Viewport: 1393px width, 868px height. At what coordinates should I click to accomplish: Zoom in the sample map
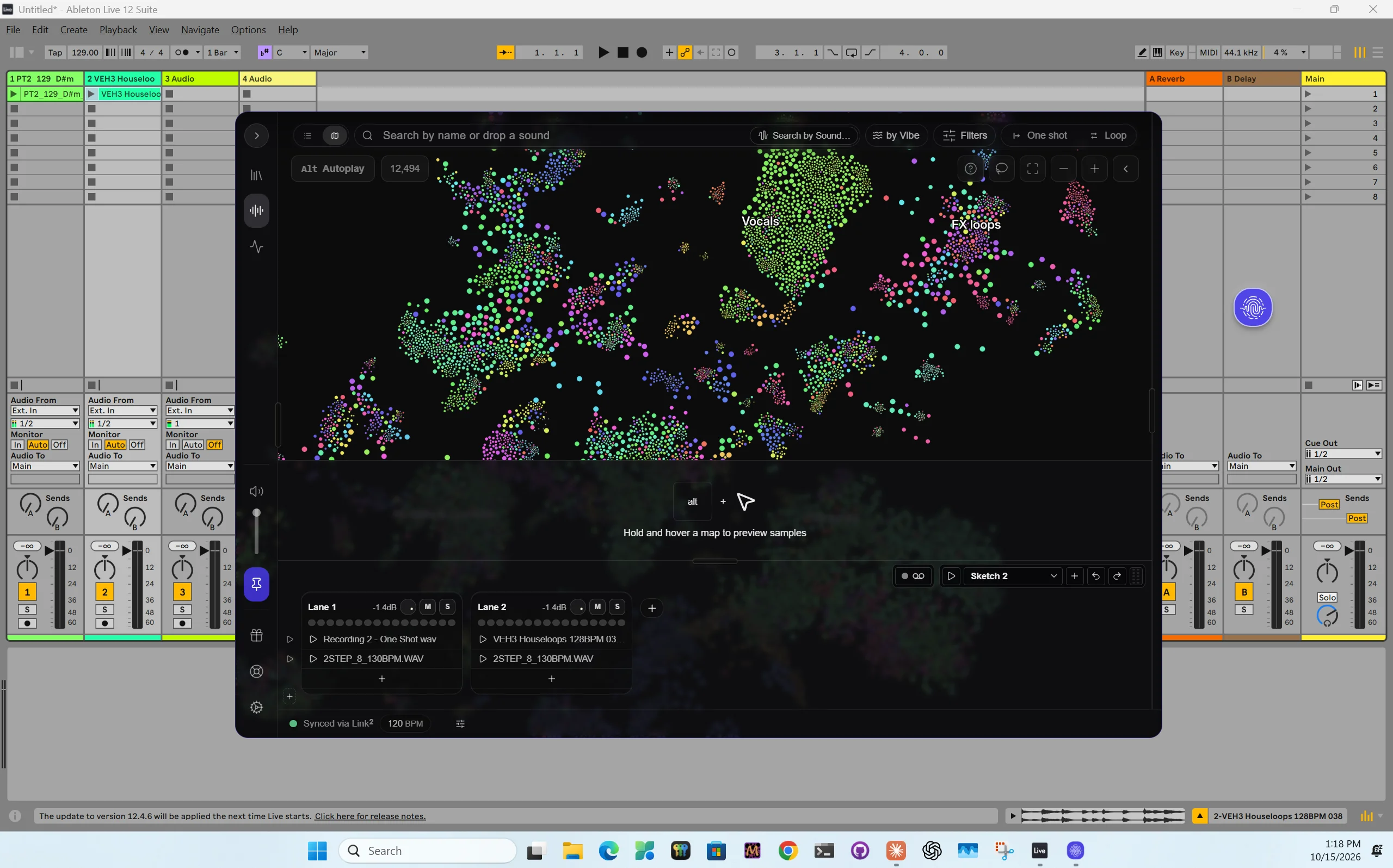[x=1094, y=169]
